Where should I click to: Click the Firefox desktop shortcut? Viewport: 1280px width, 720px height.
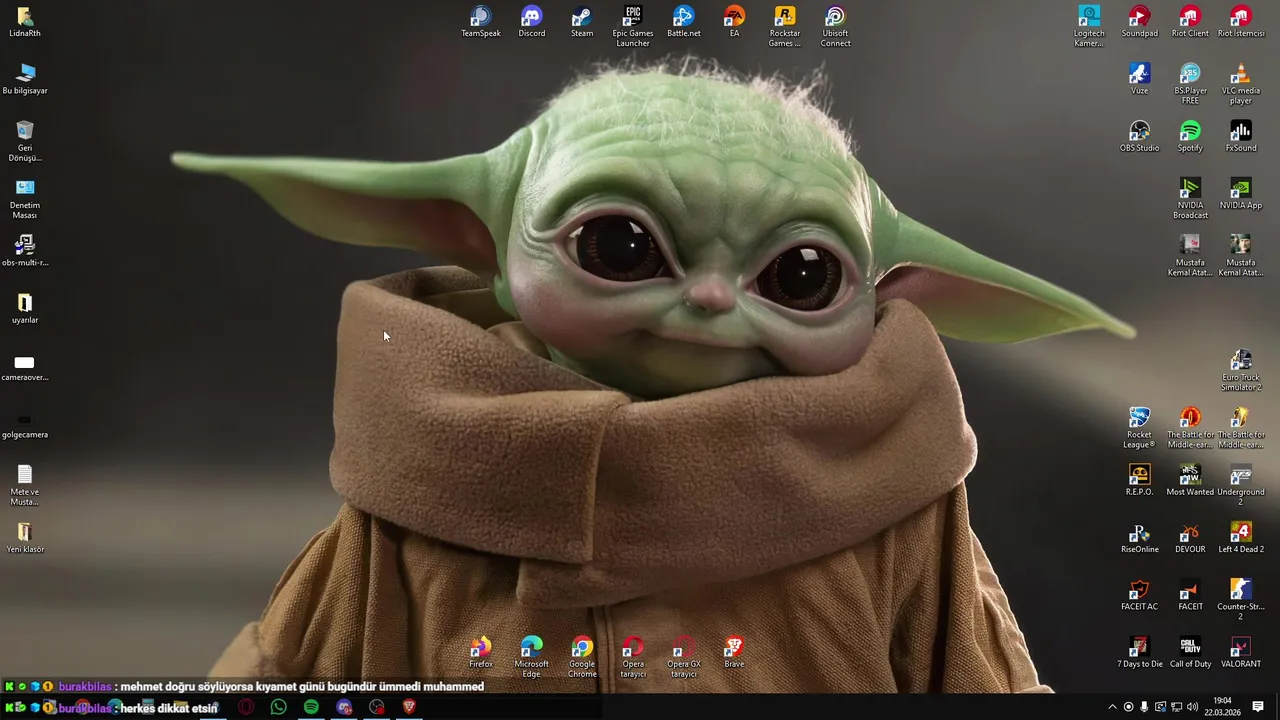point(481,652)
